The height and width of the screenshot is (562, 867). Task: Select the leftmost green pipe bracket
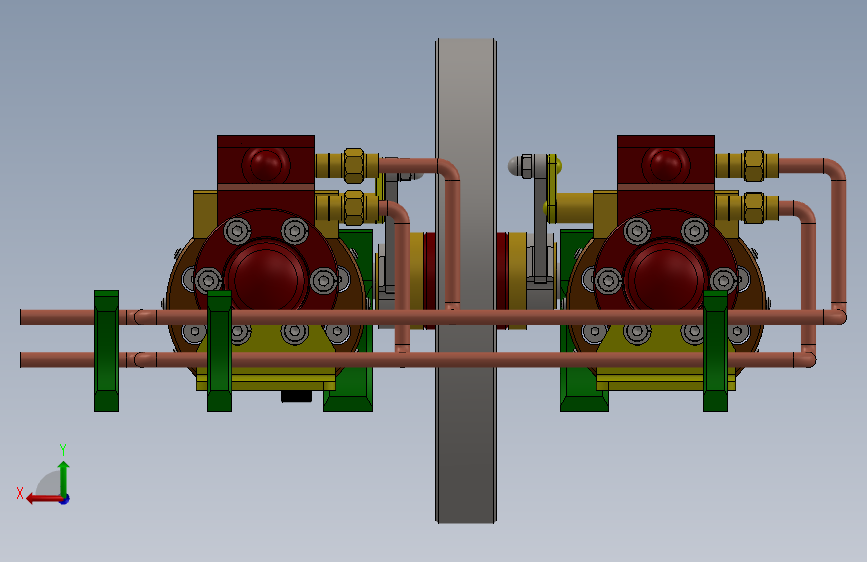coord(106,351)
